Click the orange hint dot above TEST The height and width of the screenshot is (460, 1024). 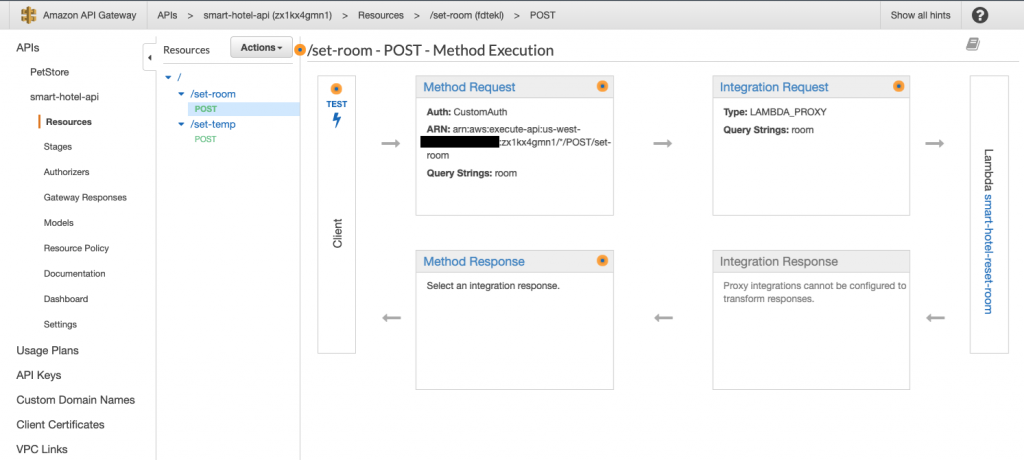point(336,90)
